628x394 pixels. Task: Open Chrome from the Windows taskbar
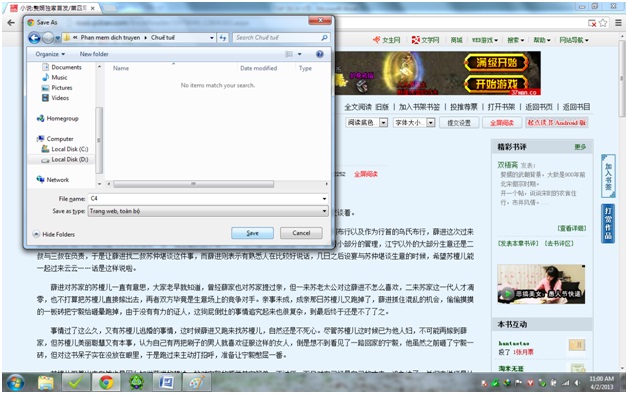pyautogui.click(x=106, y=382)
